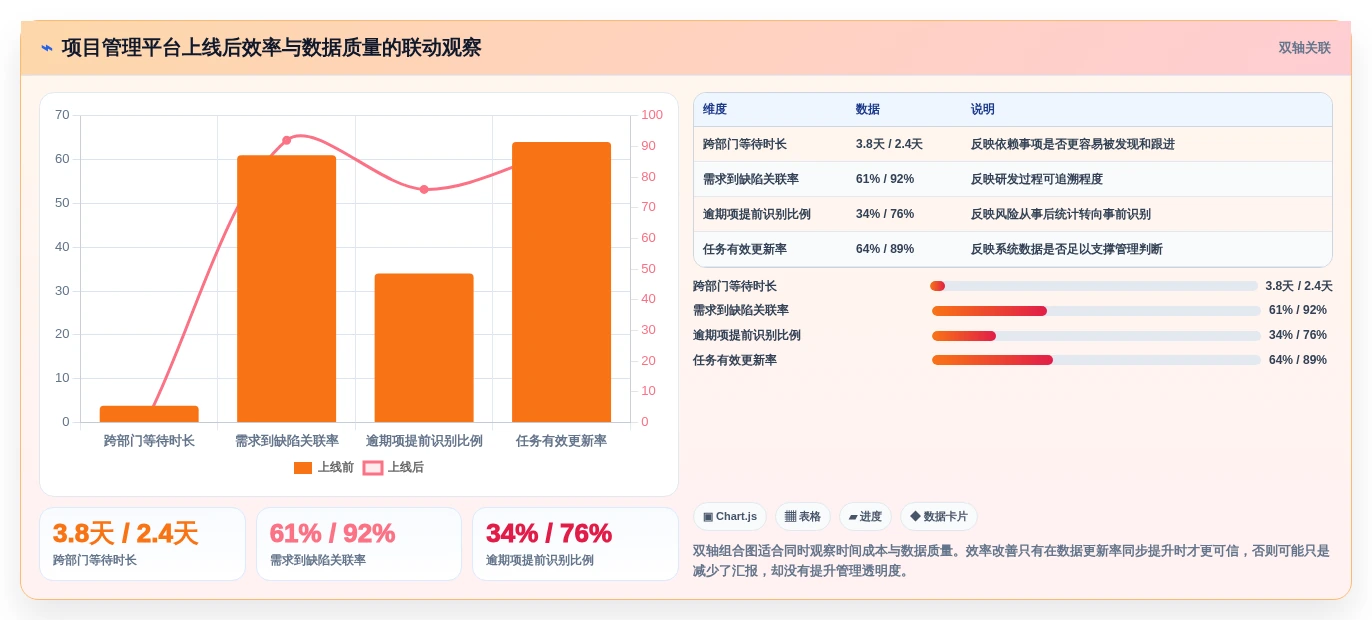Click the 逾期项提前识别比例 bar in chart
The height and width of the screenshot is (620, 1372).
(x=424, y=348)
